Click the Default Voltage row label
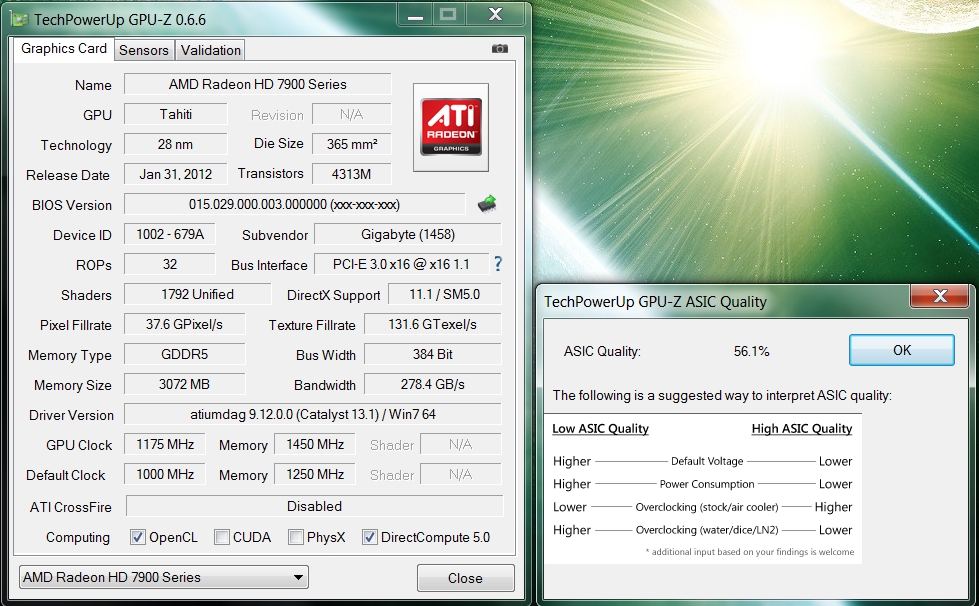 [707, 461]
